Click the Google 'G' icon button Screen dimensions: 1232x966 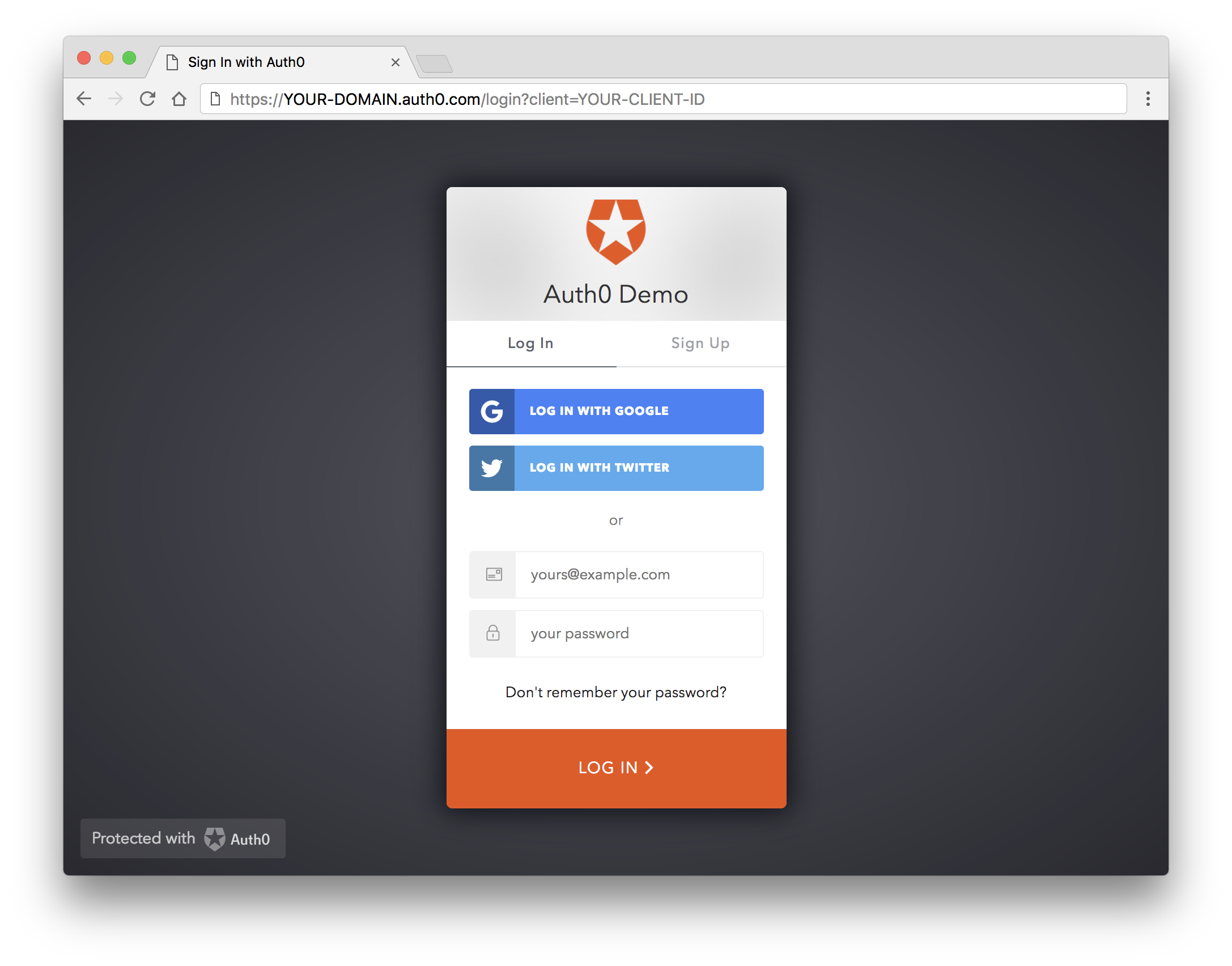click(x=491, y=410)
